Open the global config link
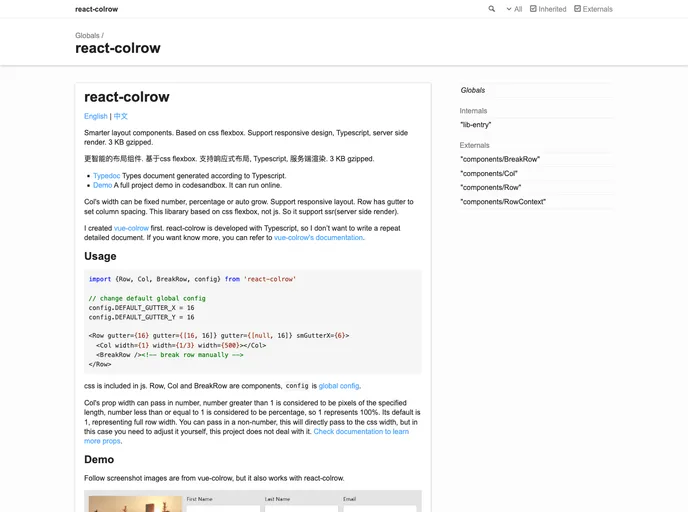This screenshot has height=512, width=688. pos(339,386)
